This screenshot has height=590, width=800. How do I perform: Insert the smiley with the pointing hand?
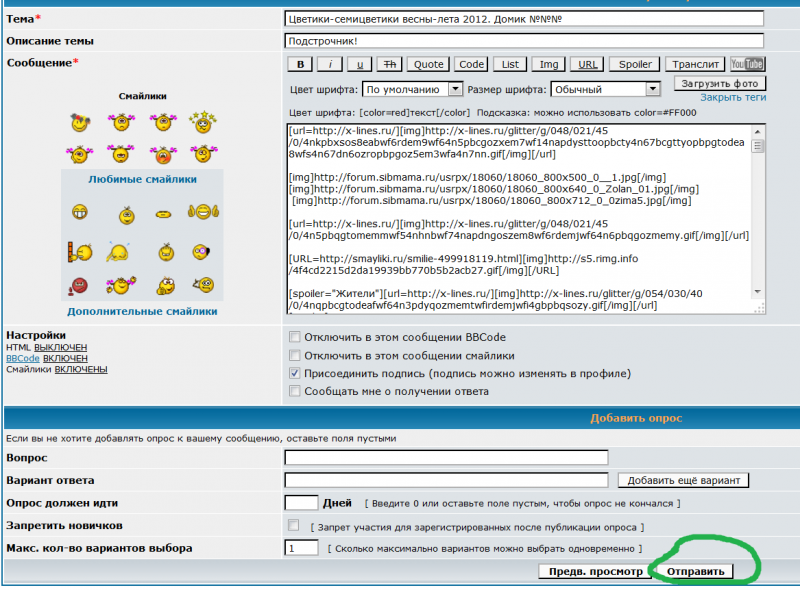204,284
